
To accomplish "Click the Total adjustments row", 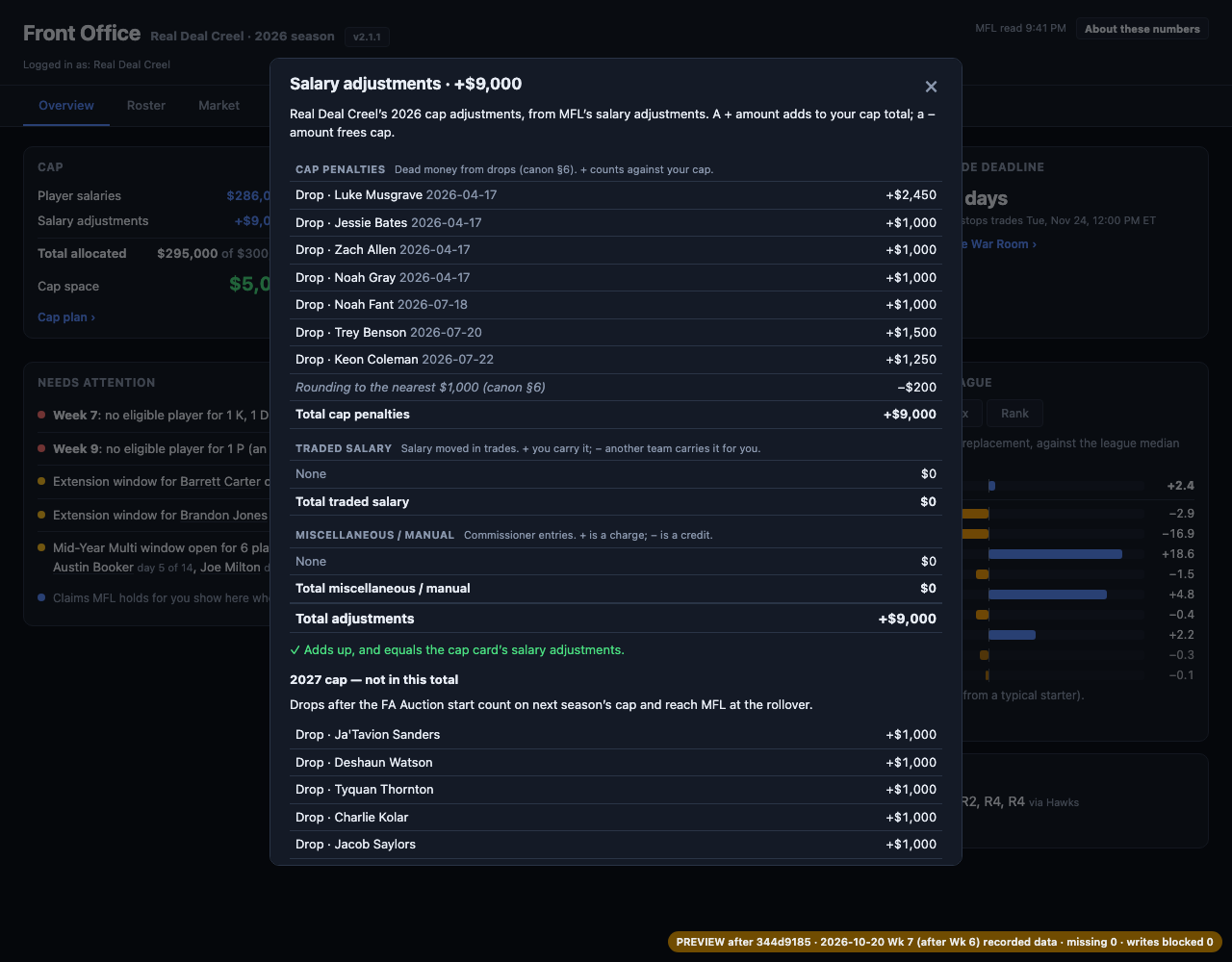I will pyautogui.click(x=616, y=619).
